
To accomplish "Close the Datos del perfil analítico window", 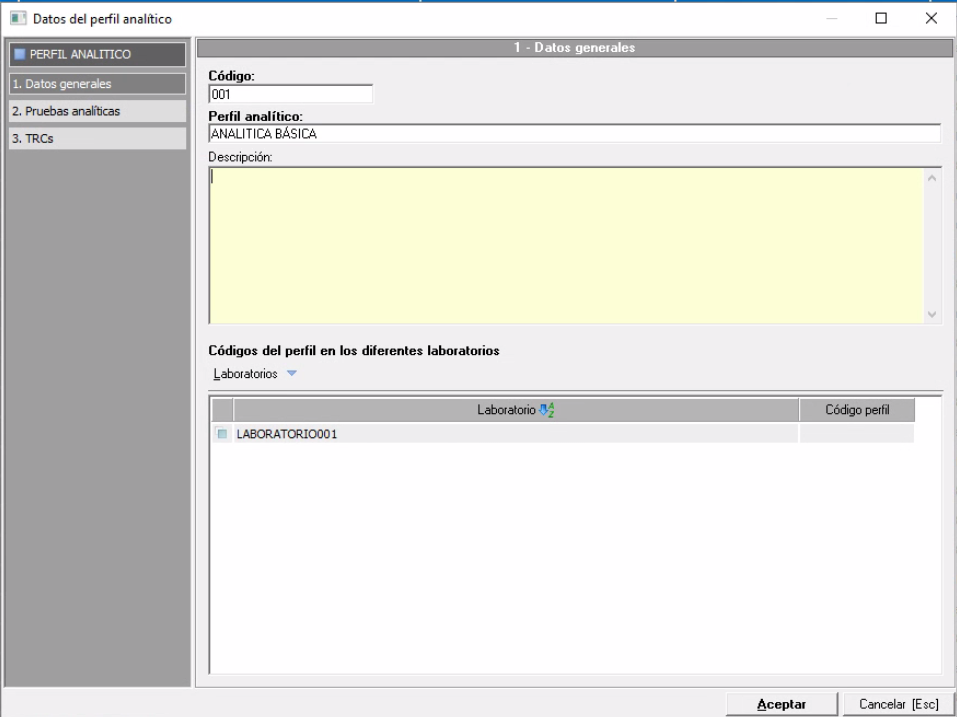I will (930, 18).
